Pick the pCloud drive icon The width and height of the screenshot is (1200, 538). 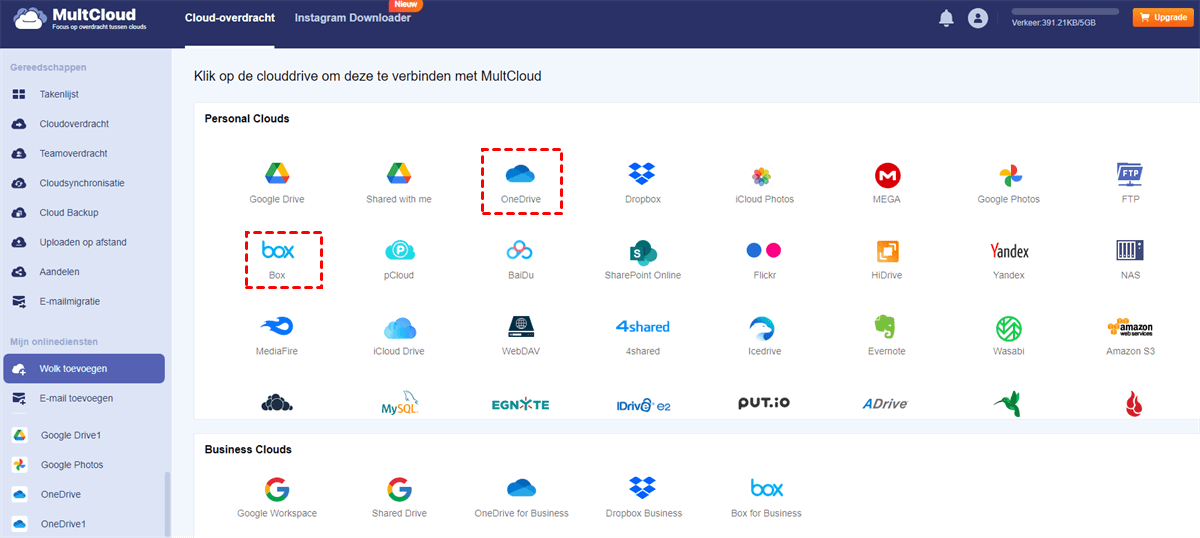click(x=399, y=250)
